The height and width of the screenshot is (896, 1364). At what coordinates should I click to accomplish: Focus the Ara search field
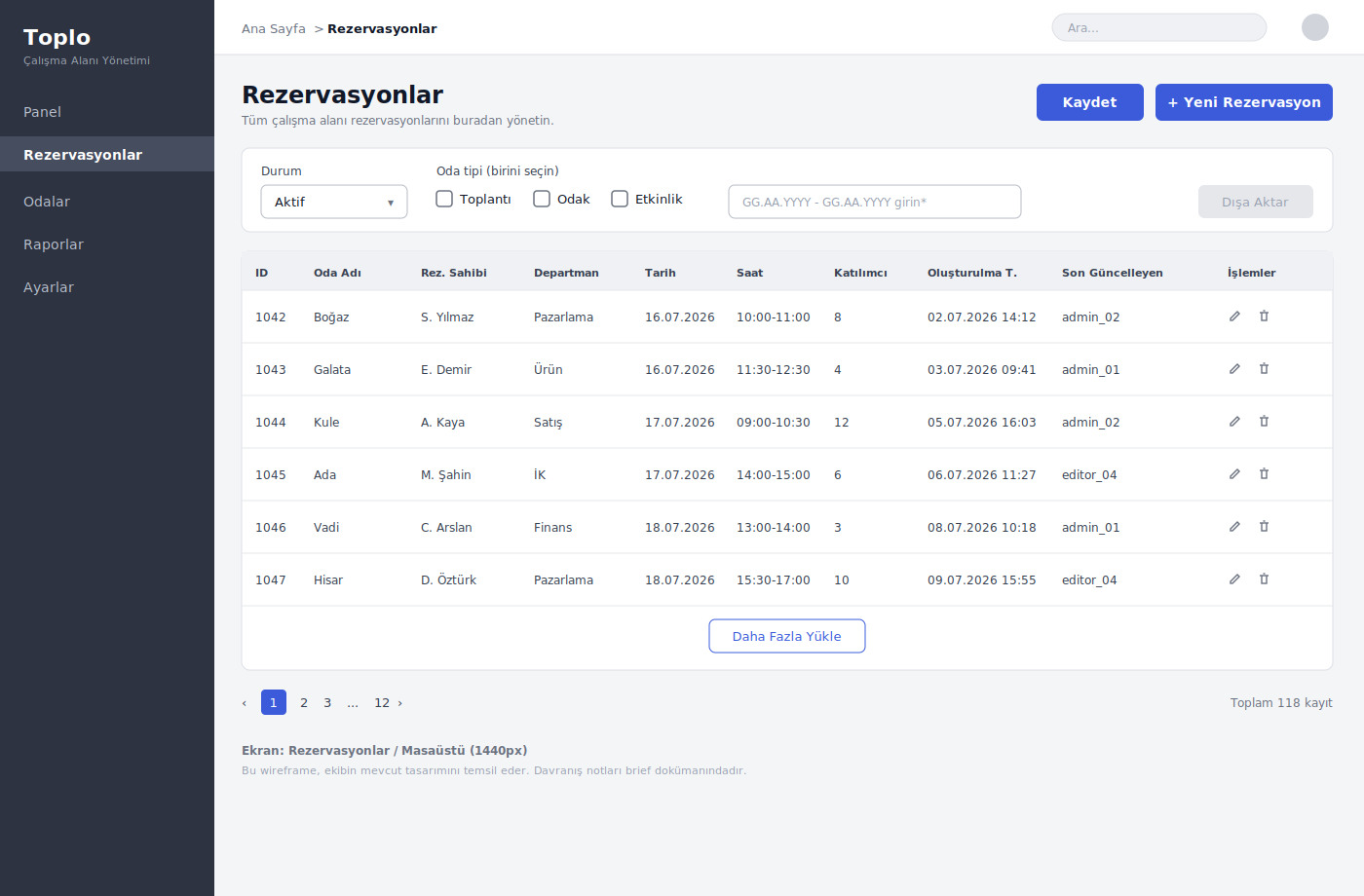pos(1159,27)
